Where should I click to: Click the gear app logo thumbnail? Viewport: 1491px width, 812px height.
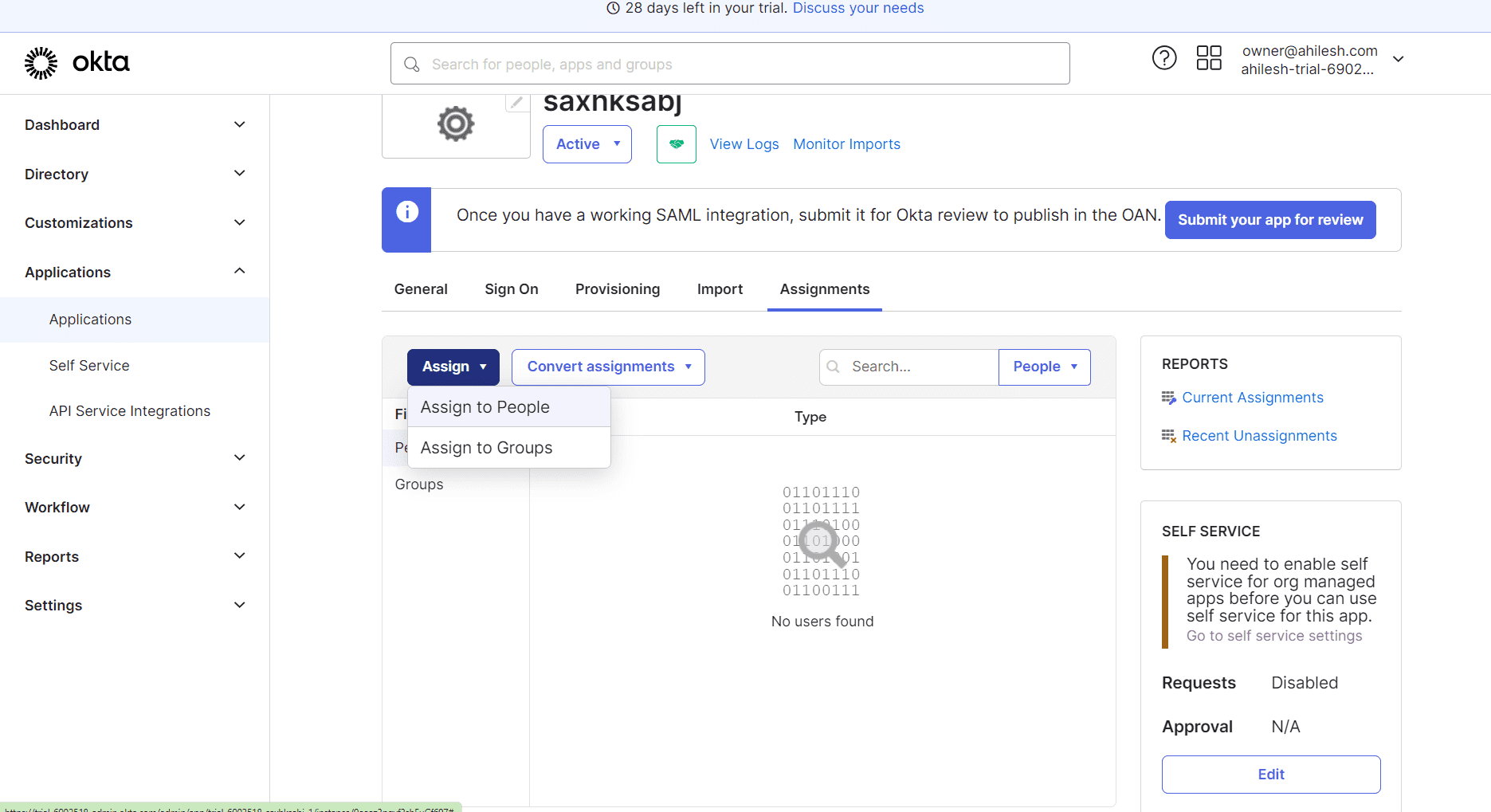coord(456,124)
